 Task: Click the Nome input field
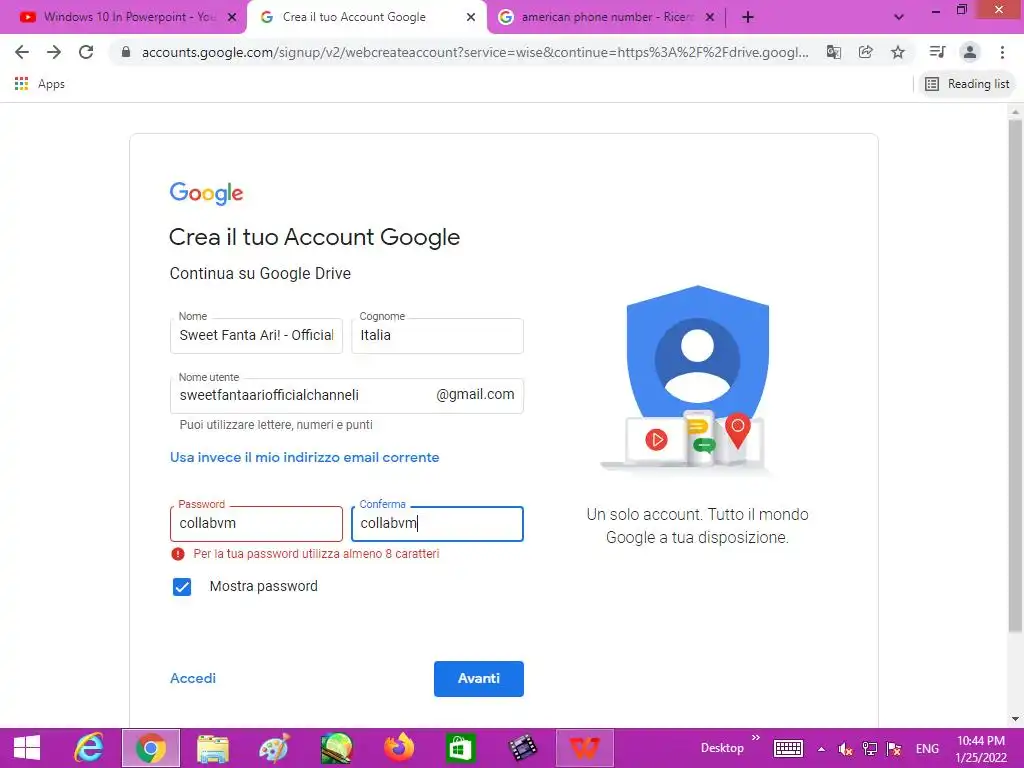click(256, 336)
